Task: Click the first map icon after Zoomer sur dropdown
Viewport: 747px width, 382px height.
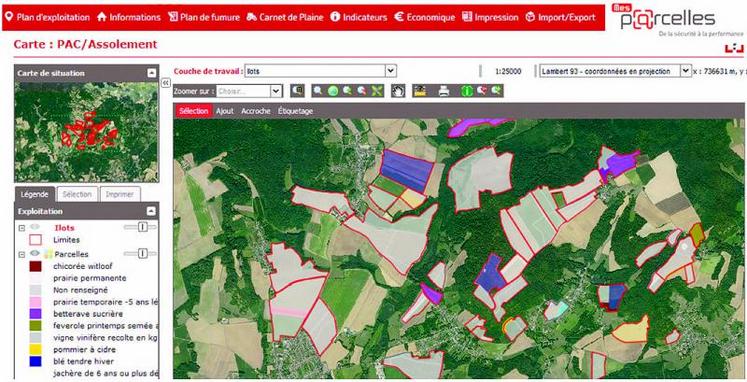Action: tap(298, 90)
